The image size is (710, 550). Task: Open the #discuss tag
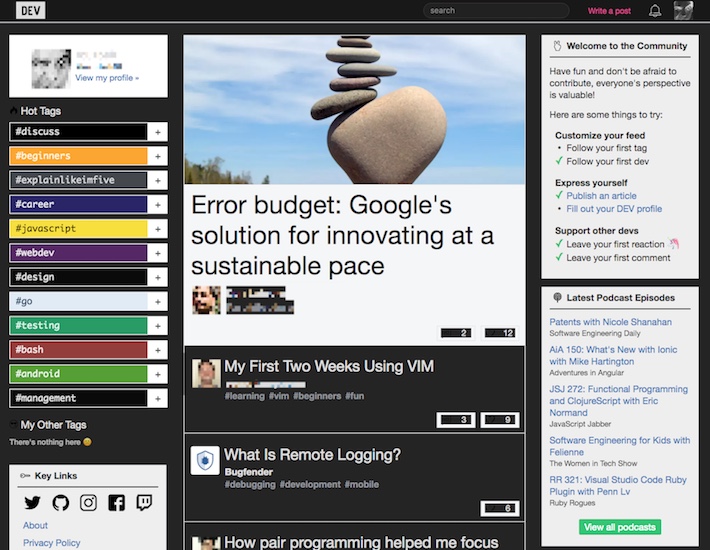coord(78,132)
